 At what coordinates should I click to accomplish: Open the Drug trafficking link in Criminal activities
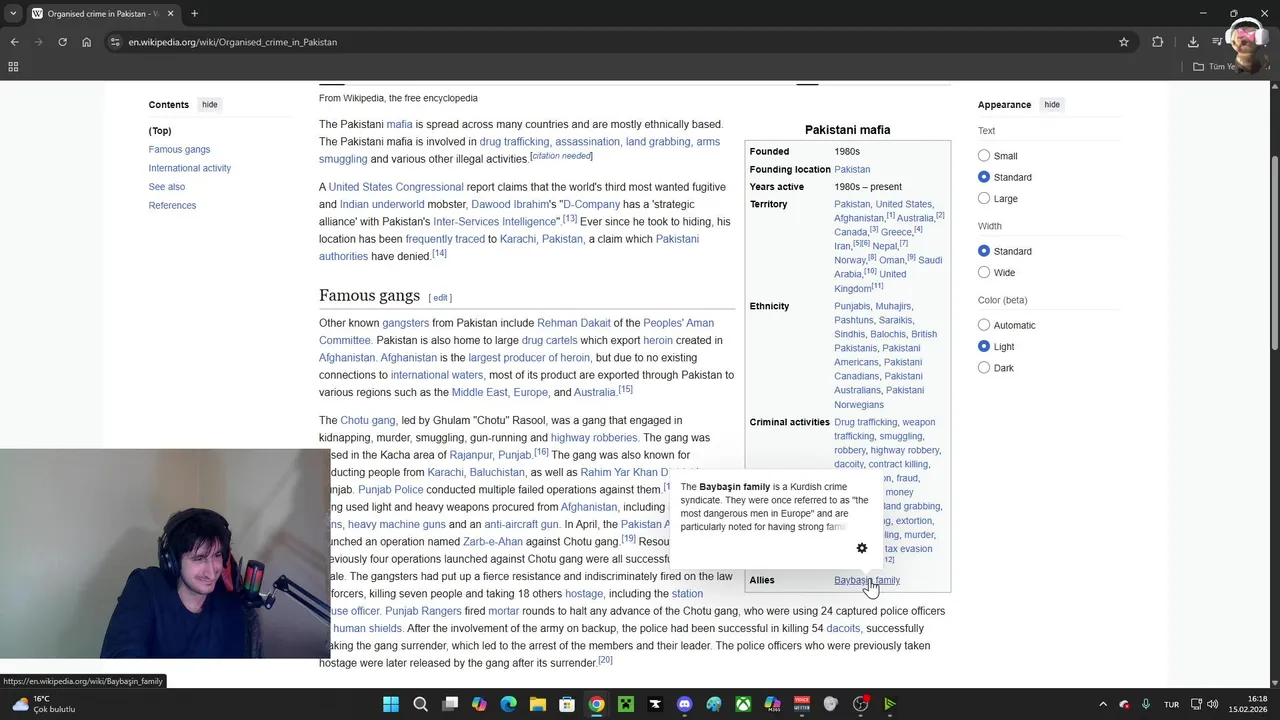[x=865, y=422]
